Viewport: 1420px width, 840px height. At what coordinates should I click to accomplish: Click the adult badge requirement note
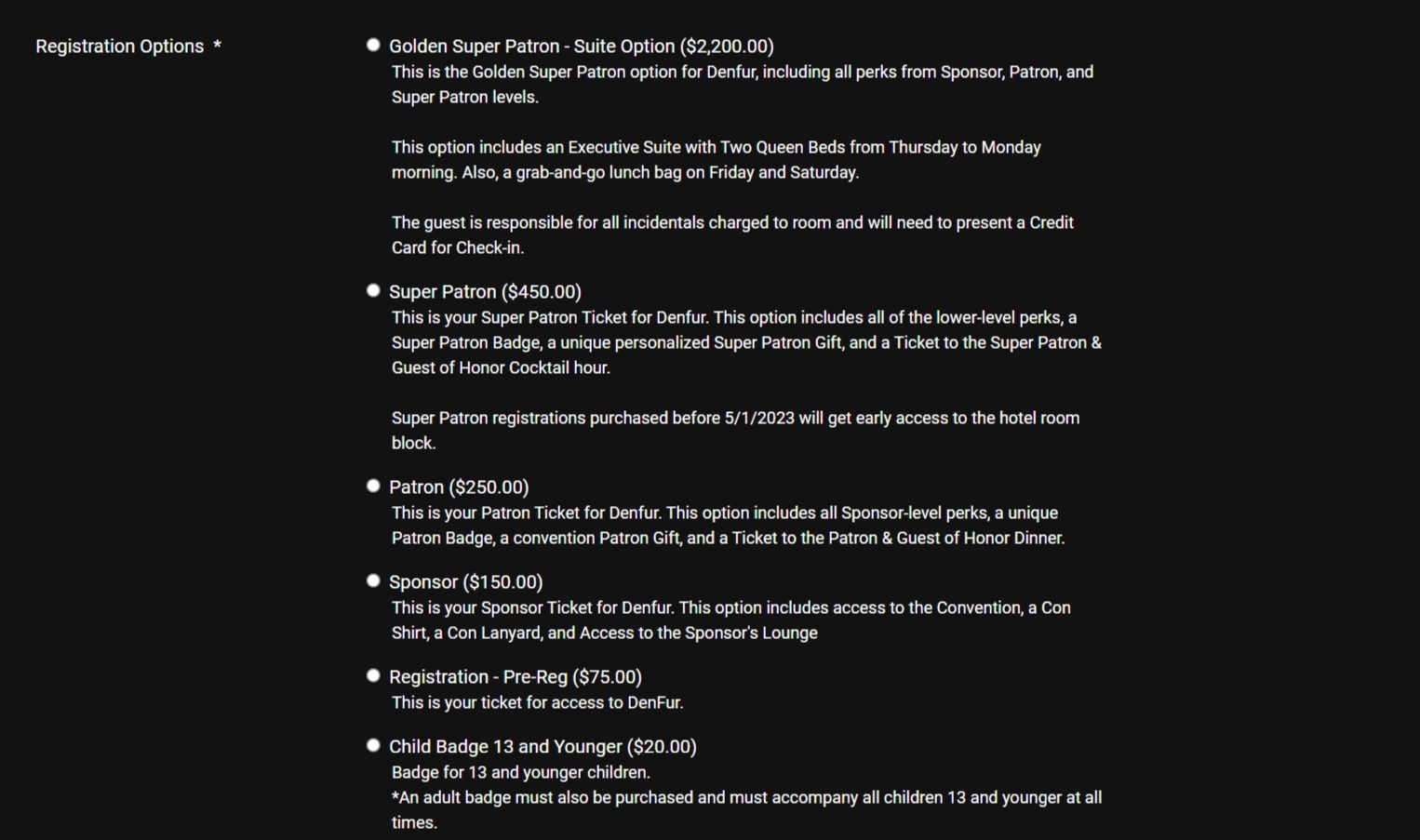(x=745, y=809)
